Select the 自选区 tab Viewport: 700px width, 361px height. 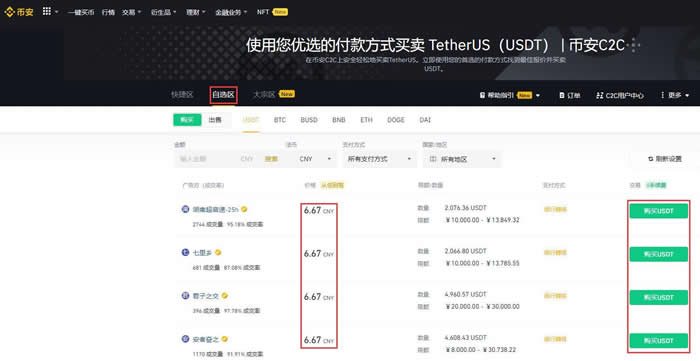point(223,95)
